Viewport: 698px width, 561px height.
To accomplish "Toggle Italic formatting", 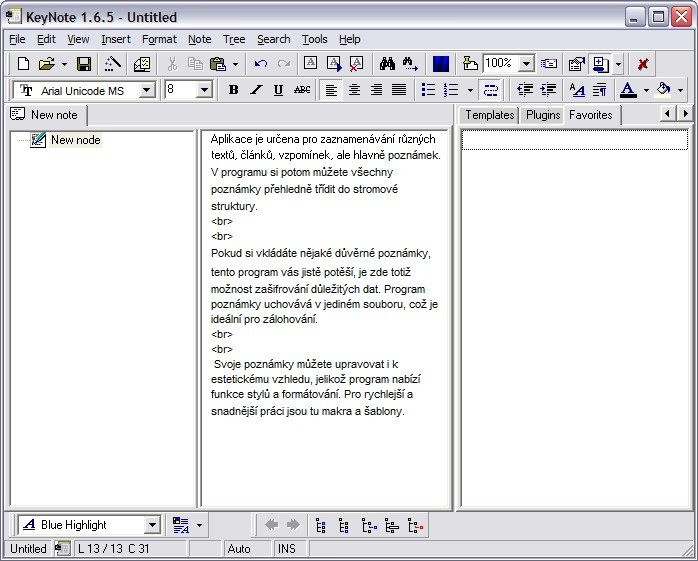I will 256,90.
